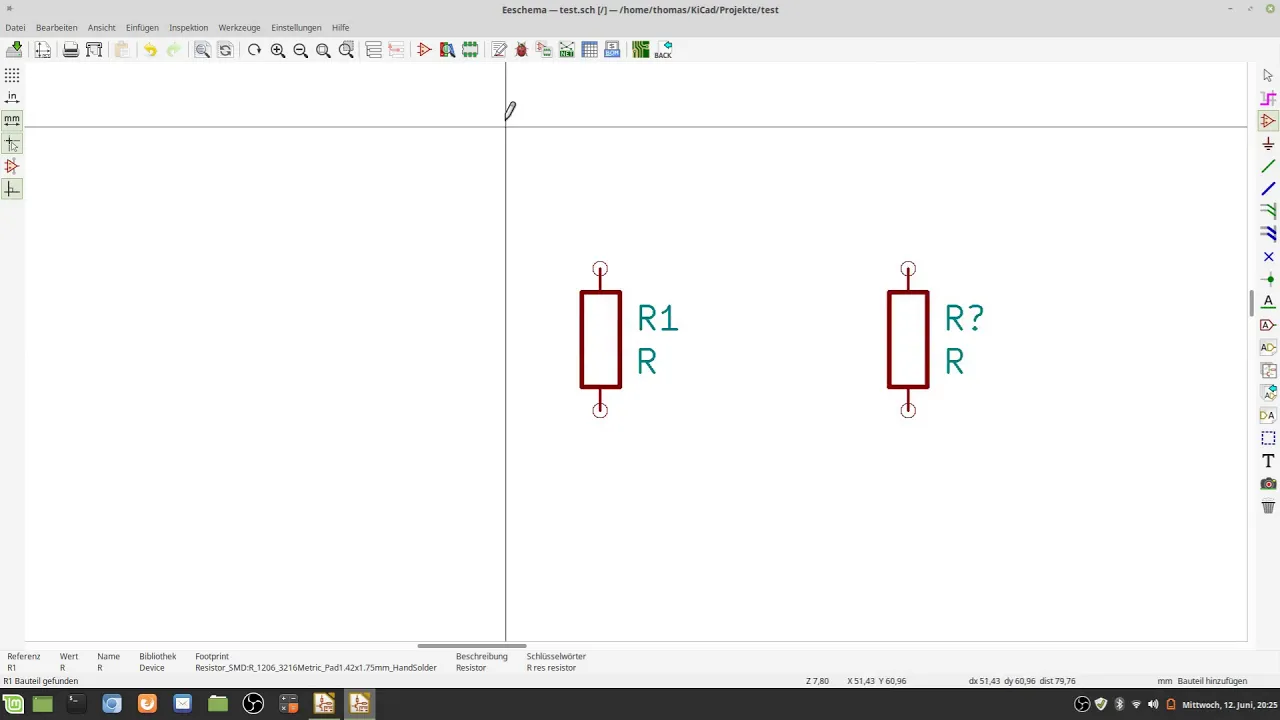Select the Place junction dot tool
The image size is (1280, 720).
[x=1268, y=279]
